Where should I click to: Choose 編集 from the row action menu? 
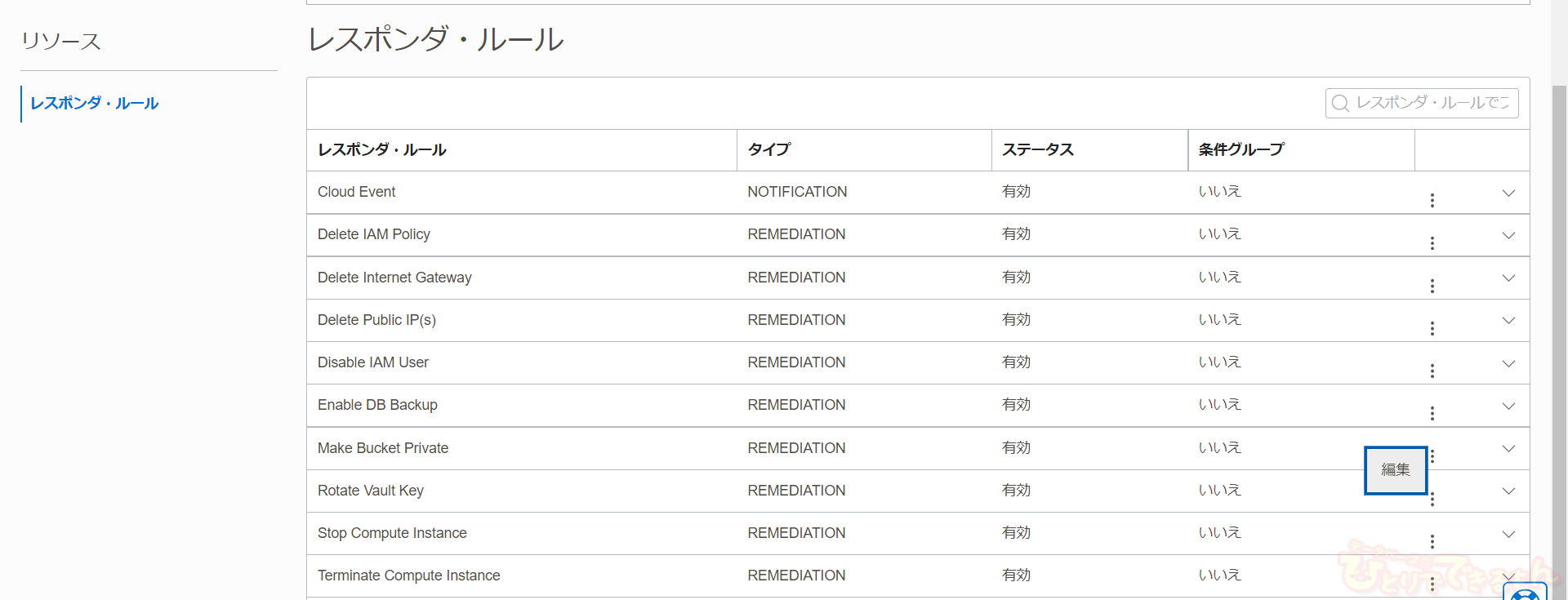point(1396,470)
